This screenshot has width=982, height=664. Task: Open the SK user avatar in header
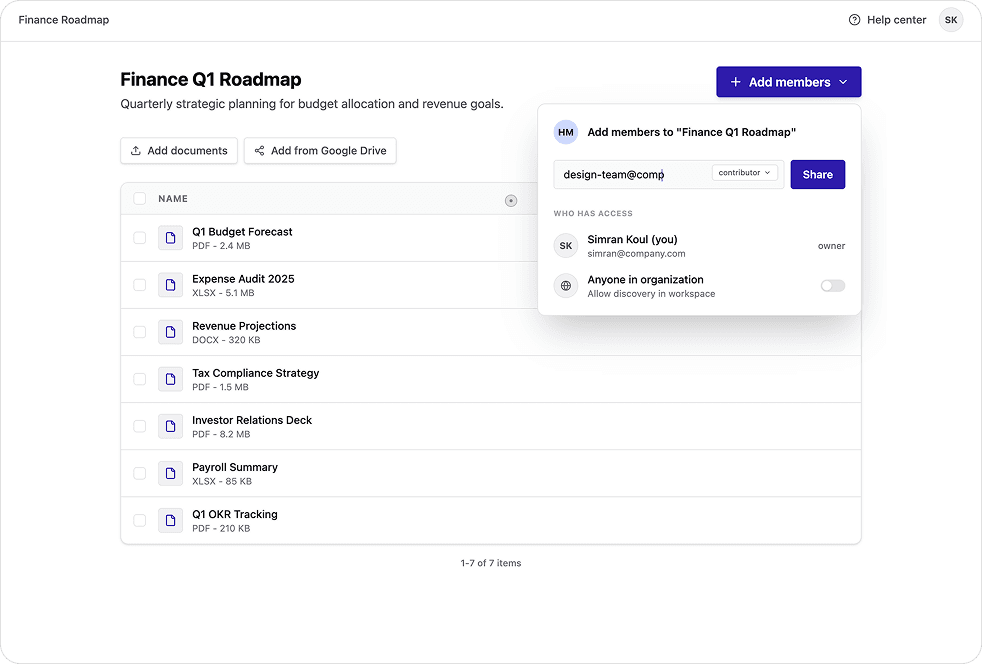(951, 20)
